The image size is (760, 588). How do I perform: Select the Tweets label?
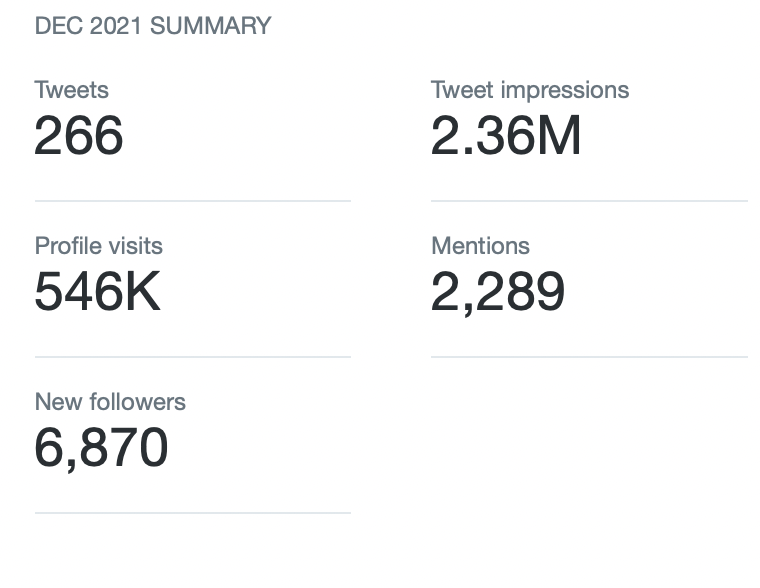[x=72, y=90]
